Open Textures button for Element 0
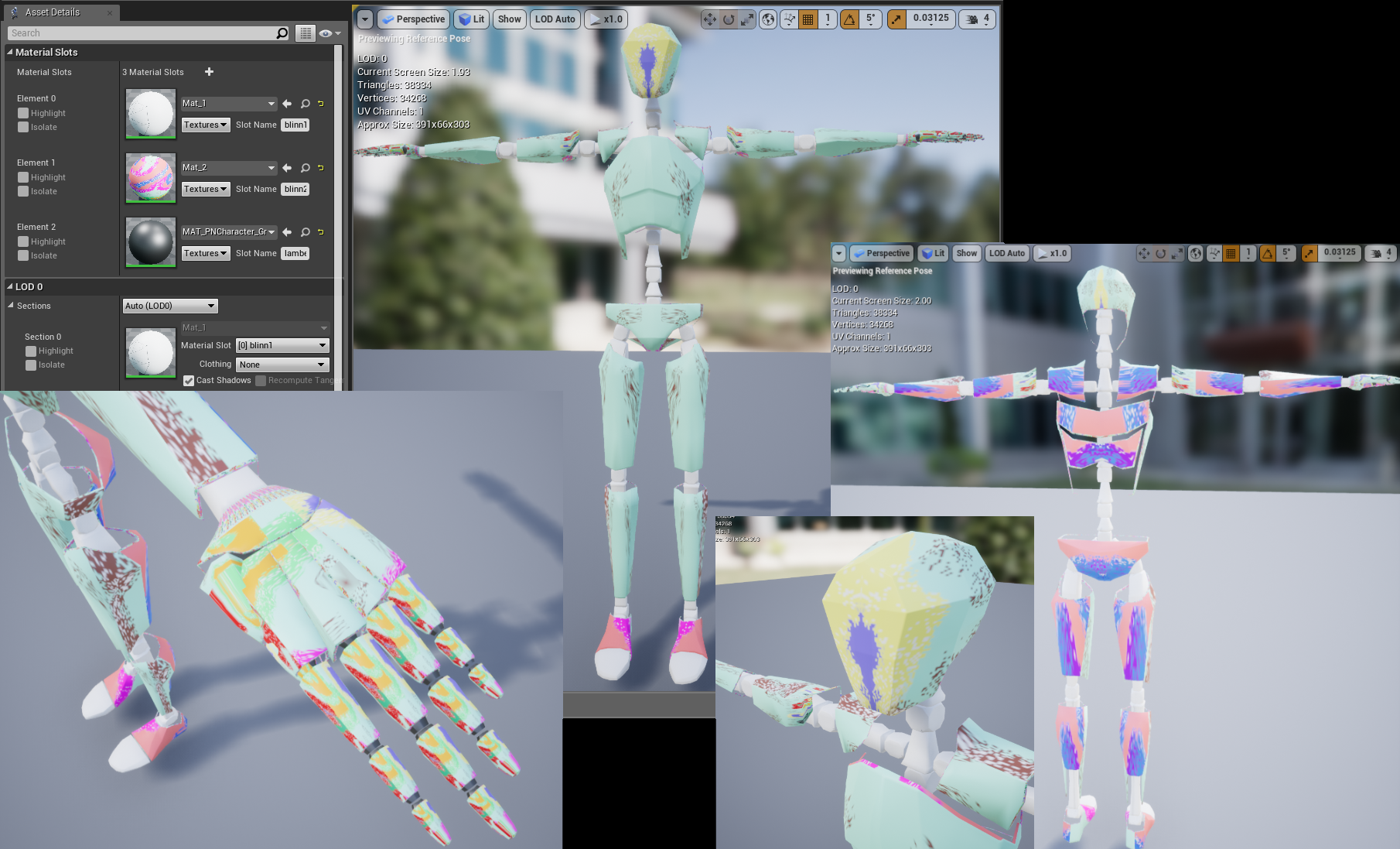This screenshot has height=849, width=1400. pyautogui.click(x=206, y=125)
